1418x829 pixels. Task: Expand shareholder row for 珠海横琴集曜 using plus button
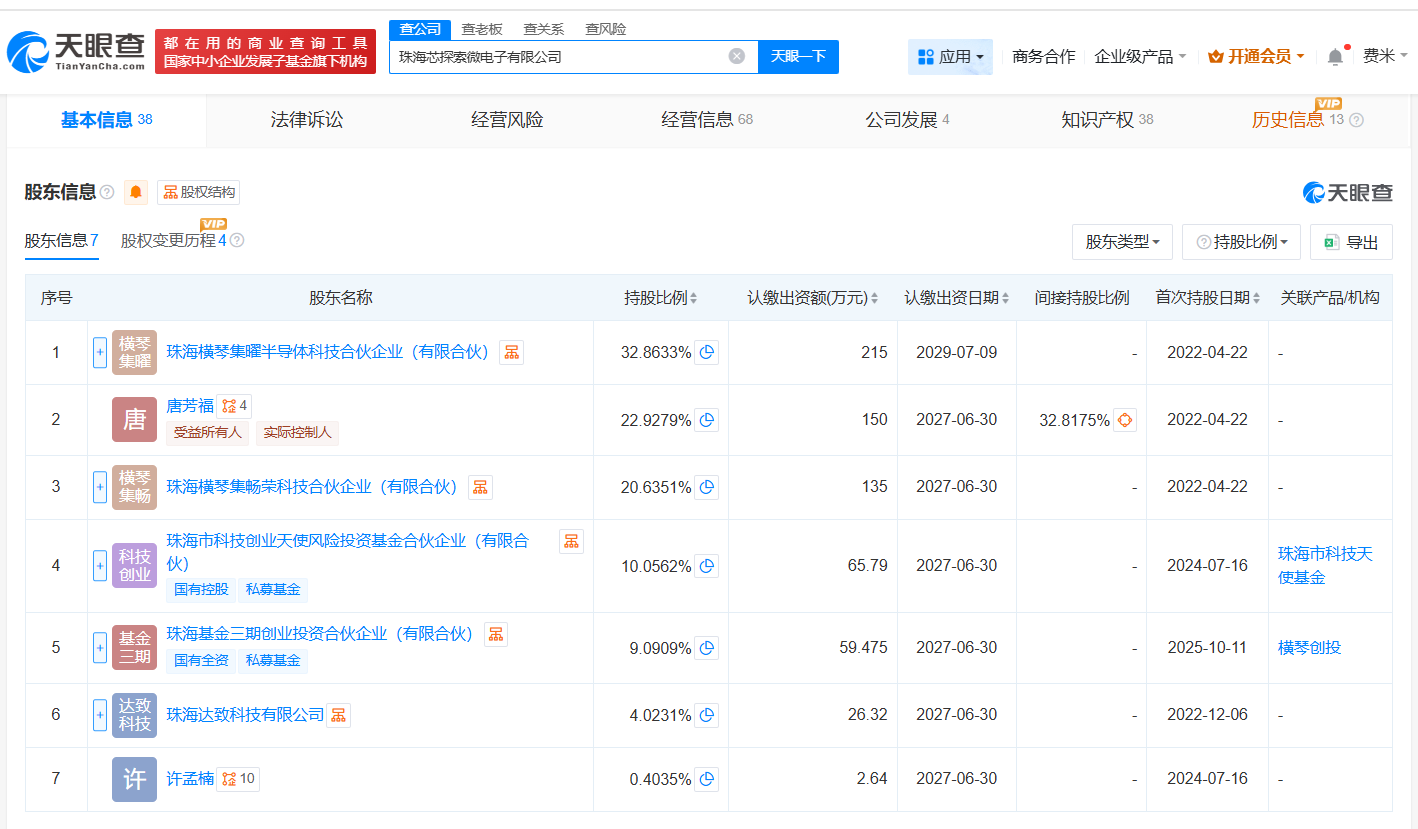pyautogui.click(x=100, y=352)
